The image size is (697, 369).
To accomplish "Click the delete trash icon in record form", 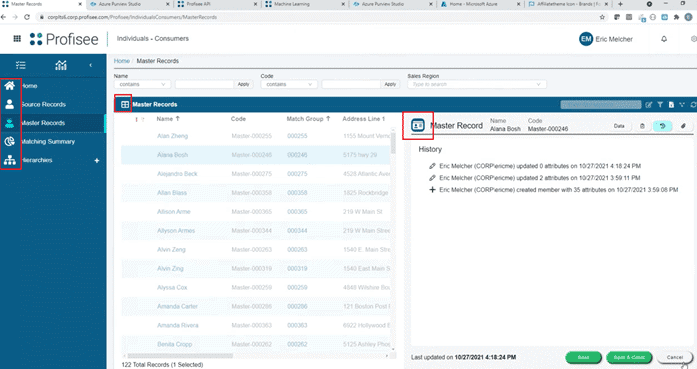I will point(642,126).
